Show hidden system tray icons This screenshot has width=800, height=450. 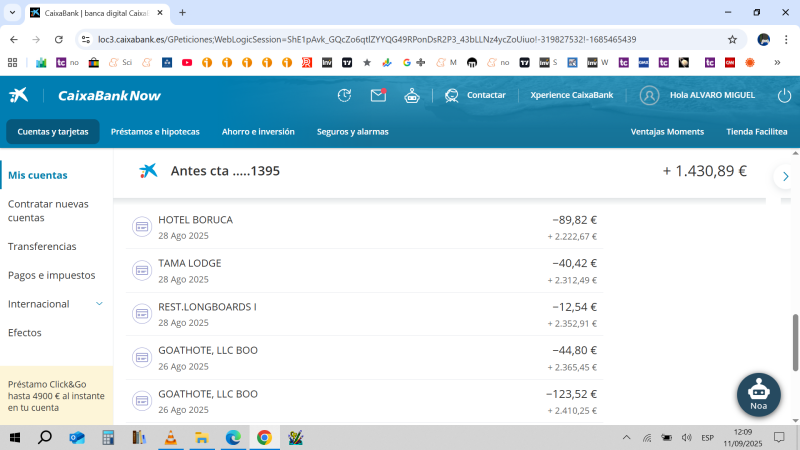(627, 438)
